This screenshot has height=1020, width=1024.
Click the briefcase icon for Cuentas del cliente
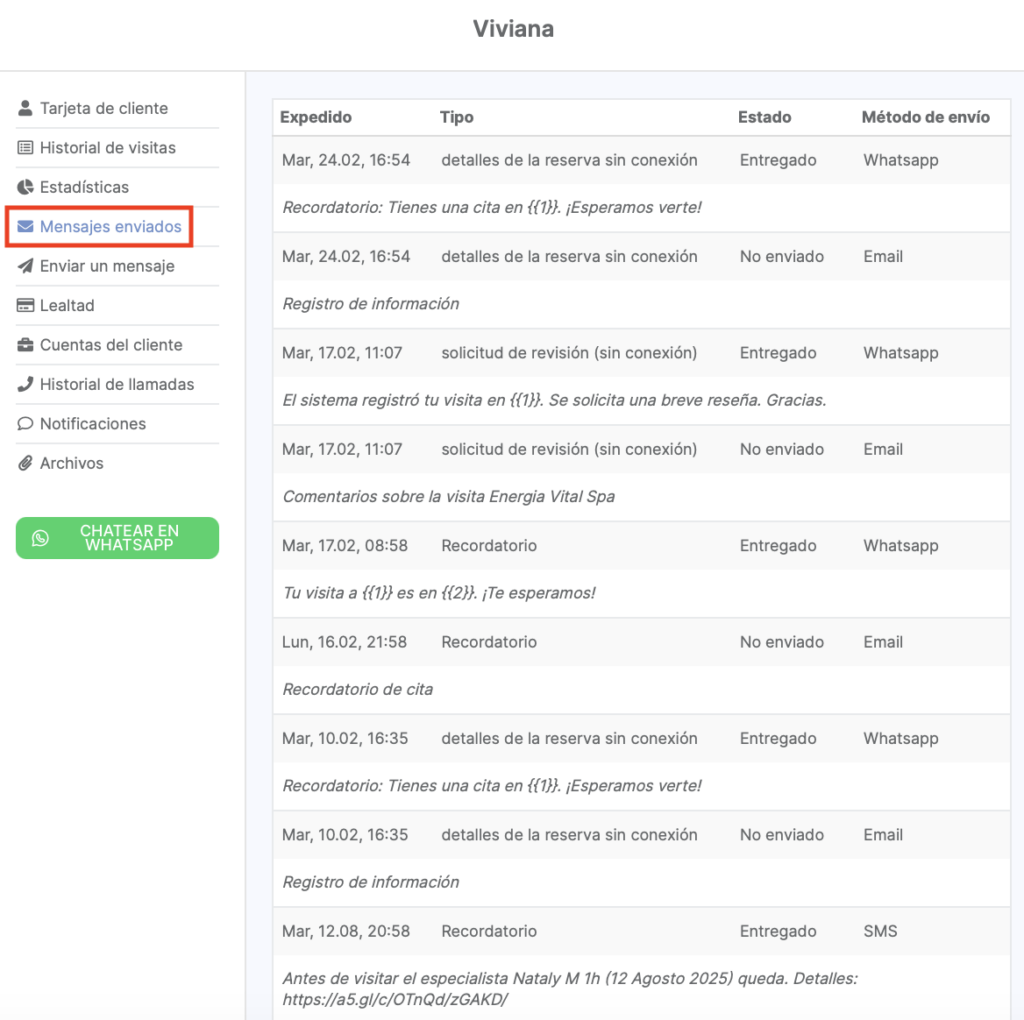pos(25,345)
